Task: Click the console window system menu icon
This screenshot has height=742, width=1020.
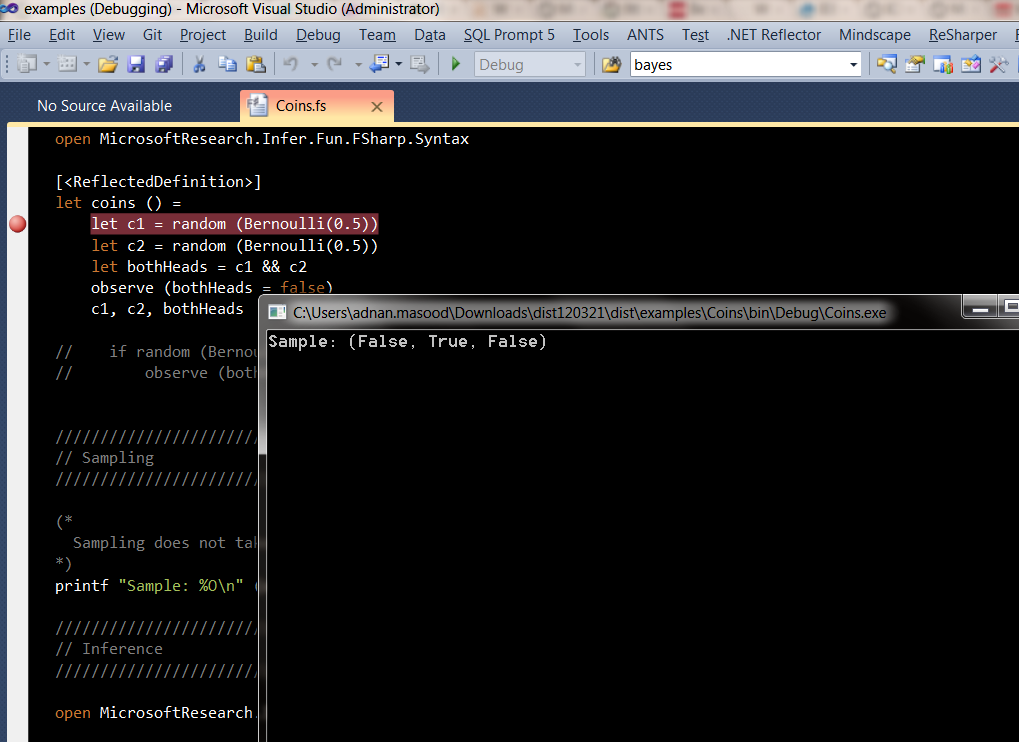Action: click(x=277, y=313)
